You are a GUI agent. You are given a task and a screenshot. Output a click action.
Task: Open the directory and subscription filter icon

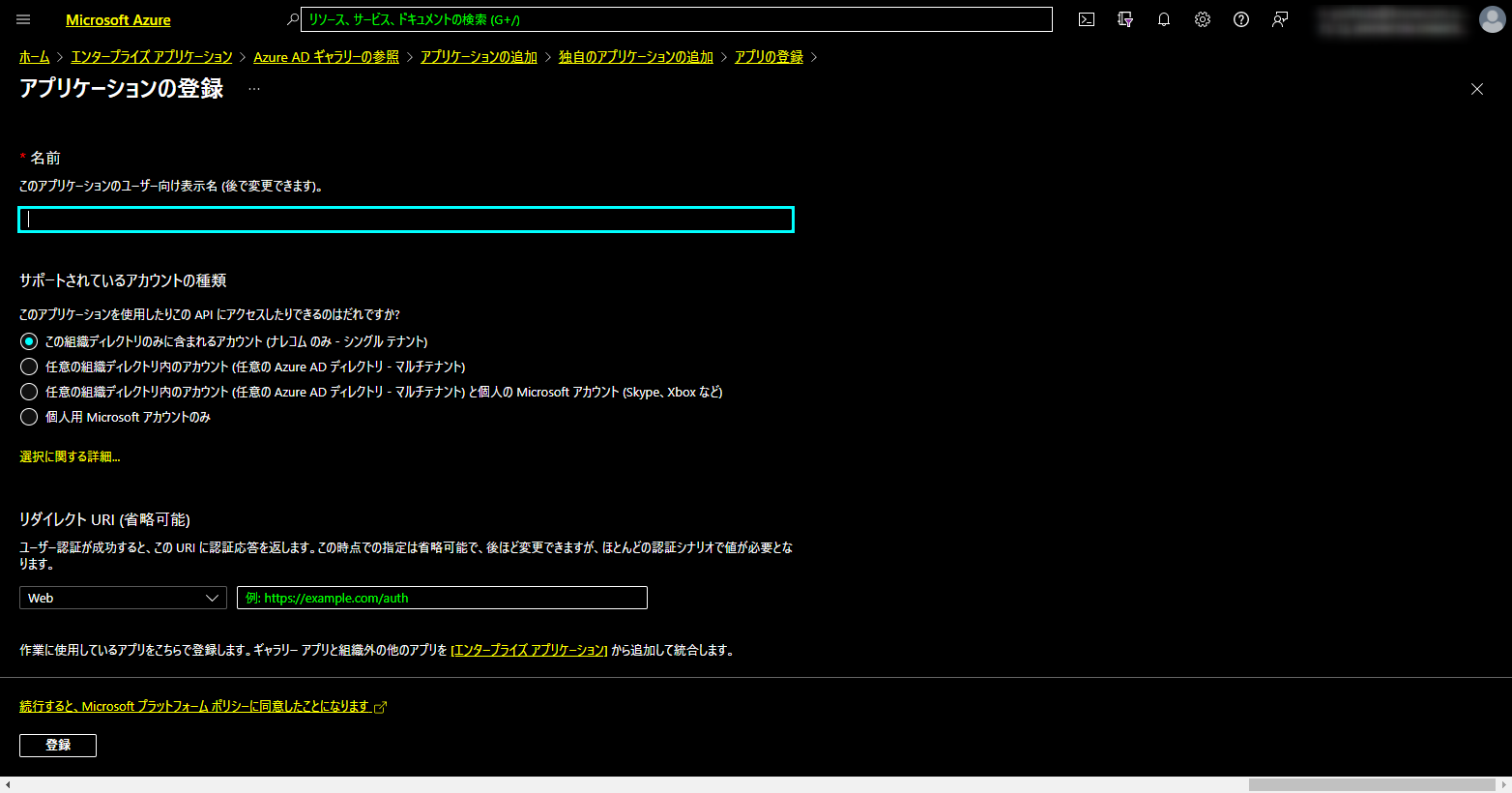[1125, 19]
